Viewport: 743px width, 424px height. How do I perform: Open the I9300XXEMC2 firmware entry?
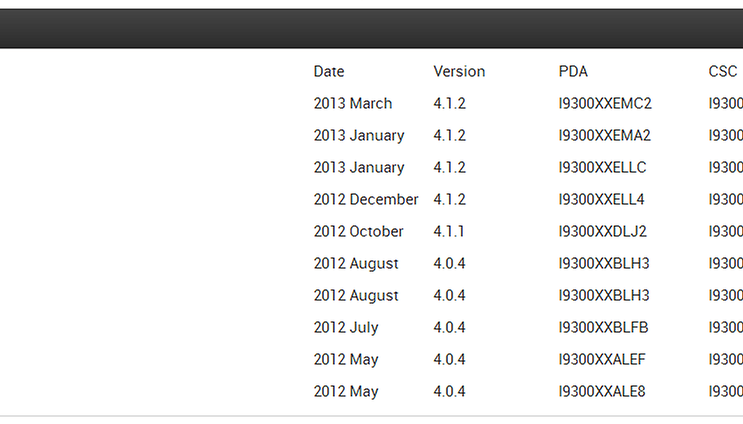point(605,103)
